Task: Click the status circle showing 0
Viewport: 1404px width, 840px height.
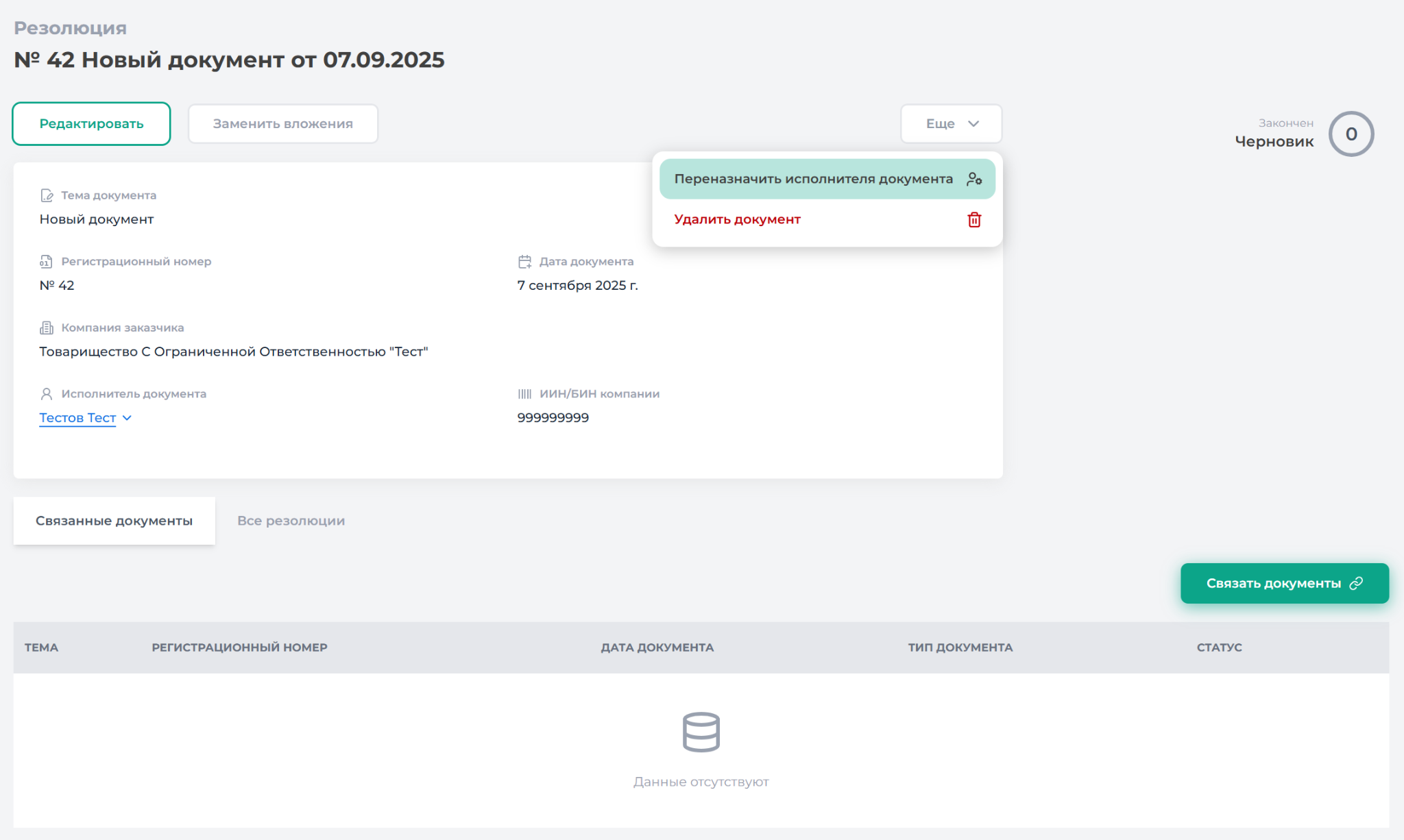Action: pyautogui.click(x=1351, y=134)
